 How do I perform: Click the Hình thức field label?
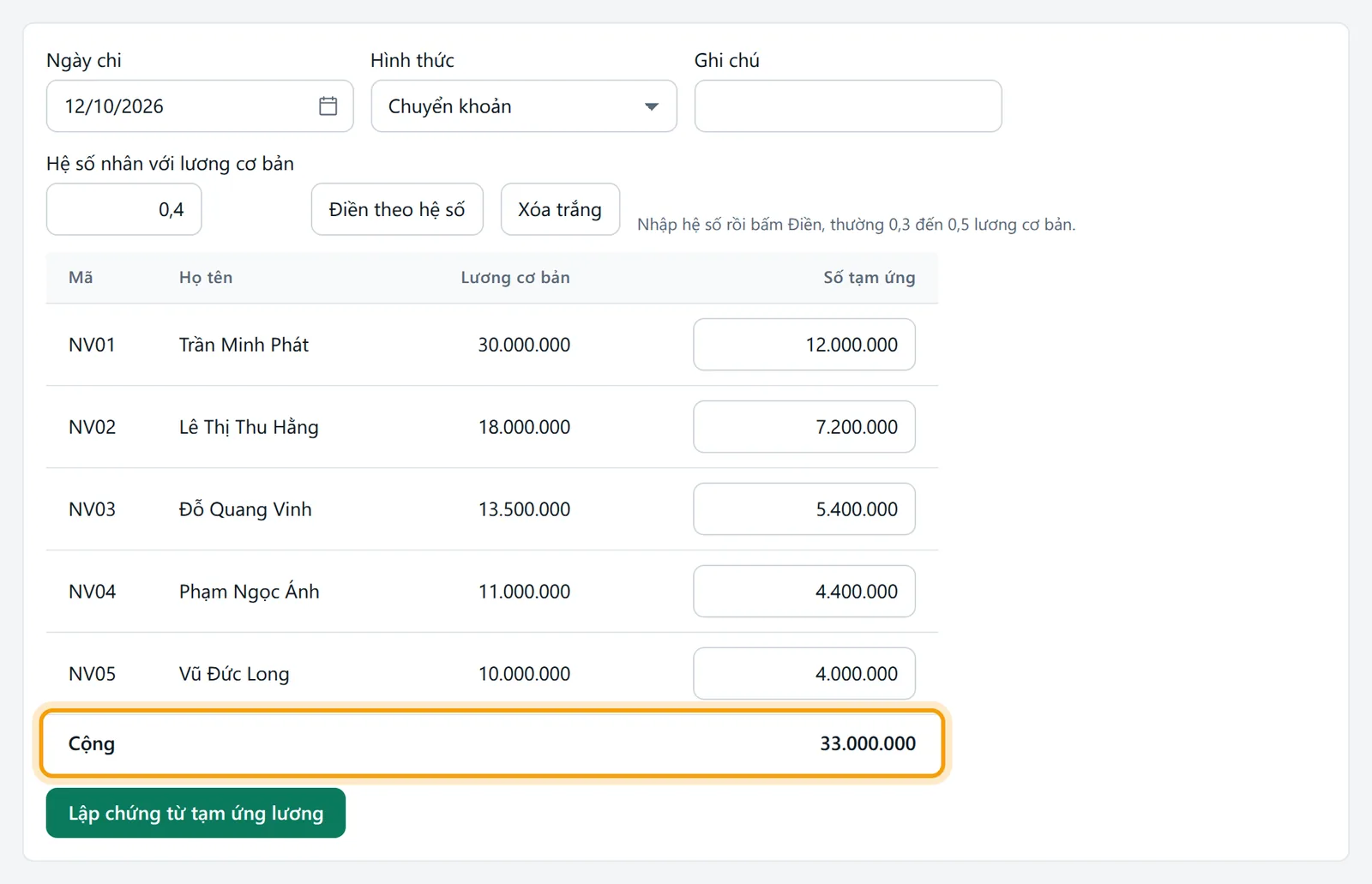(412, 60)
